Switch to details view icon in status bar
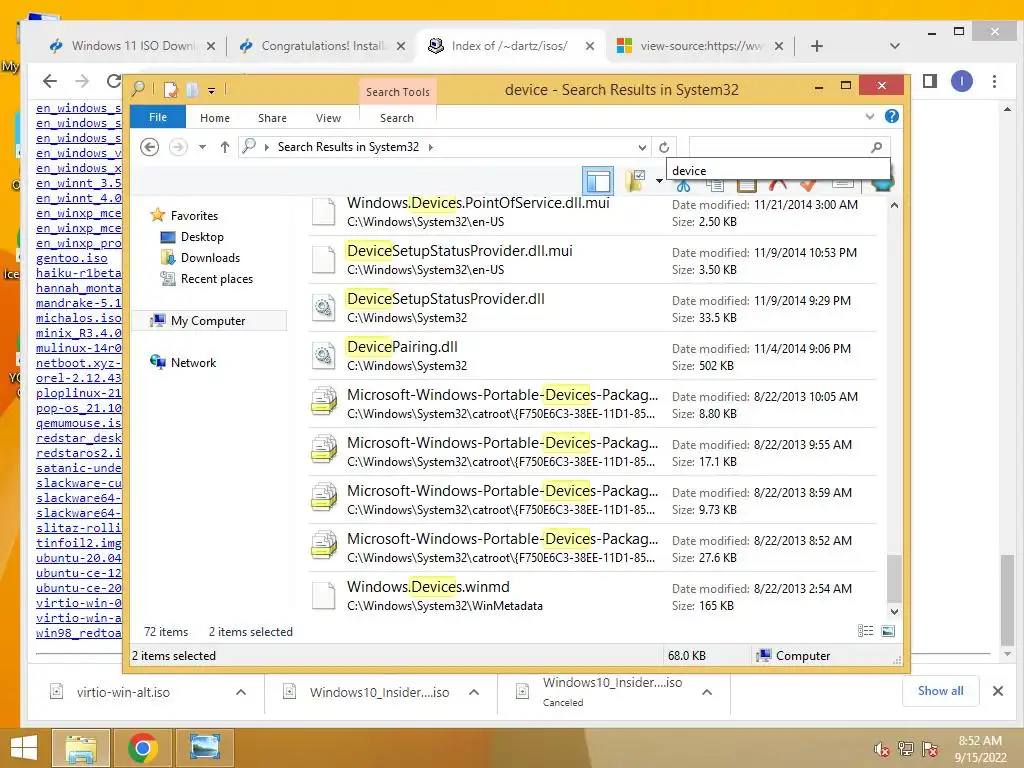 [865, 631]
